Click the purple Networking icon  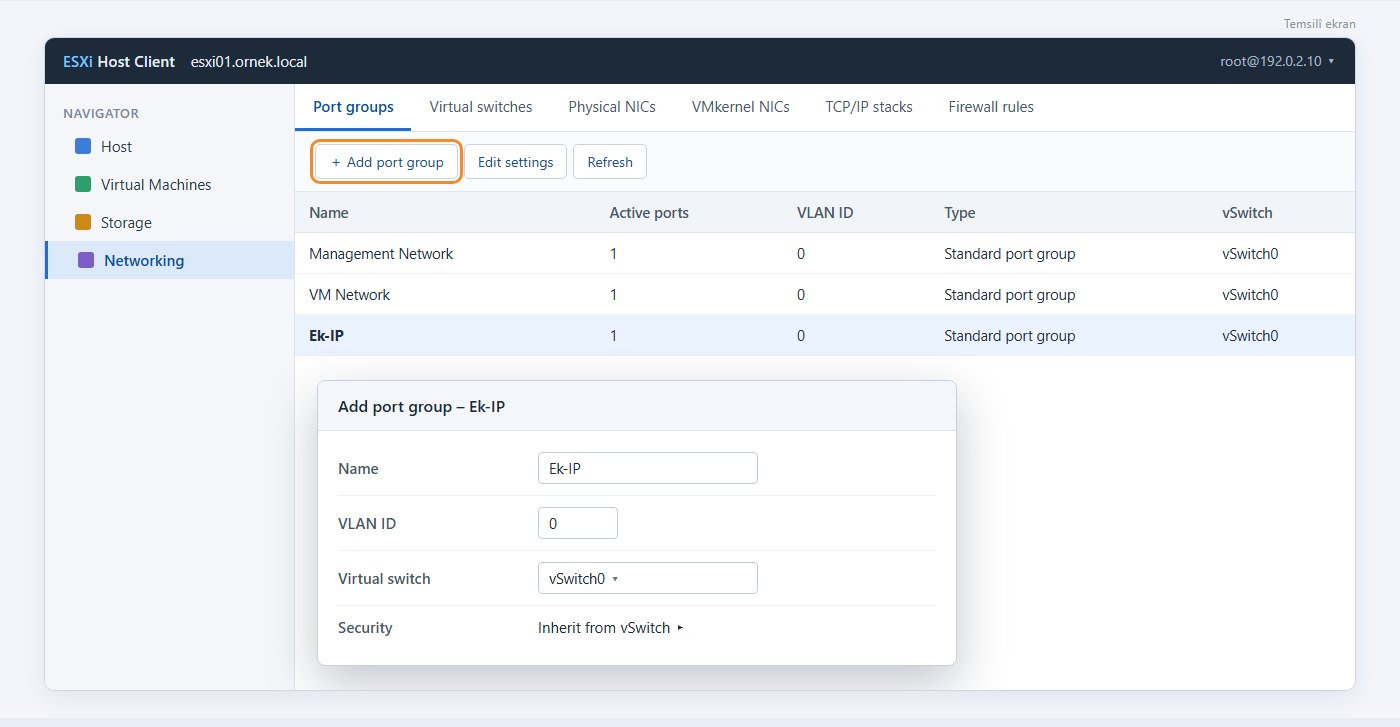pos(86,261)
